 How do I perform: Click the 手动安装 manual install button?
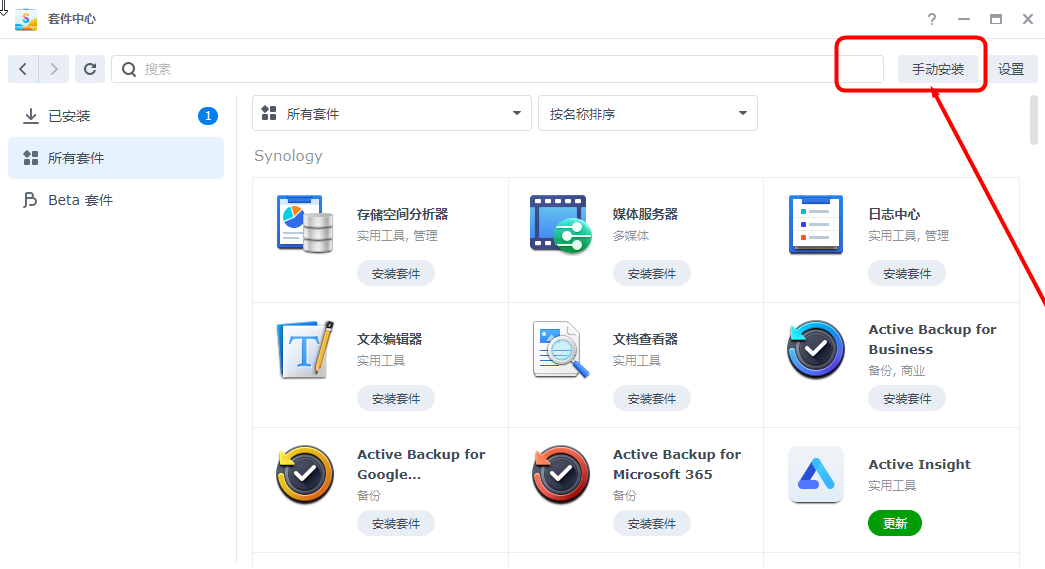point(938,69)
